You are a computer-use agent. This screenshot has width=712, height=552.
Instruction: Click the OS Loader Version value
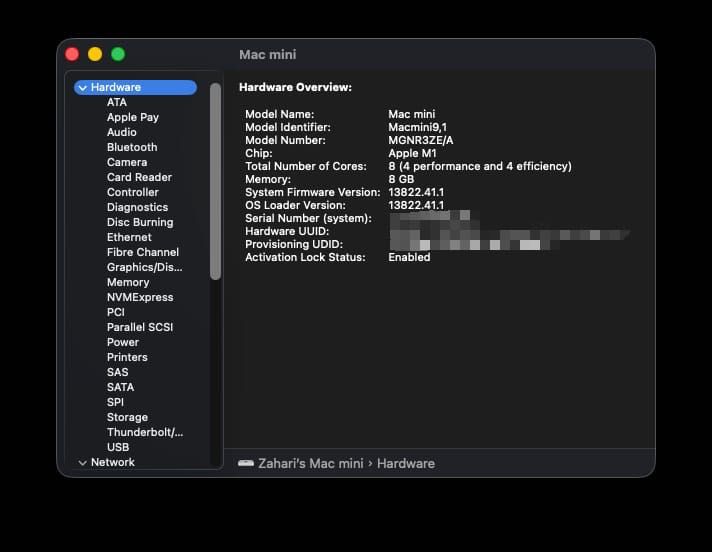coord(416,205)
